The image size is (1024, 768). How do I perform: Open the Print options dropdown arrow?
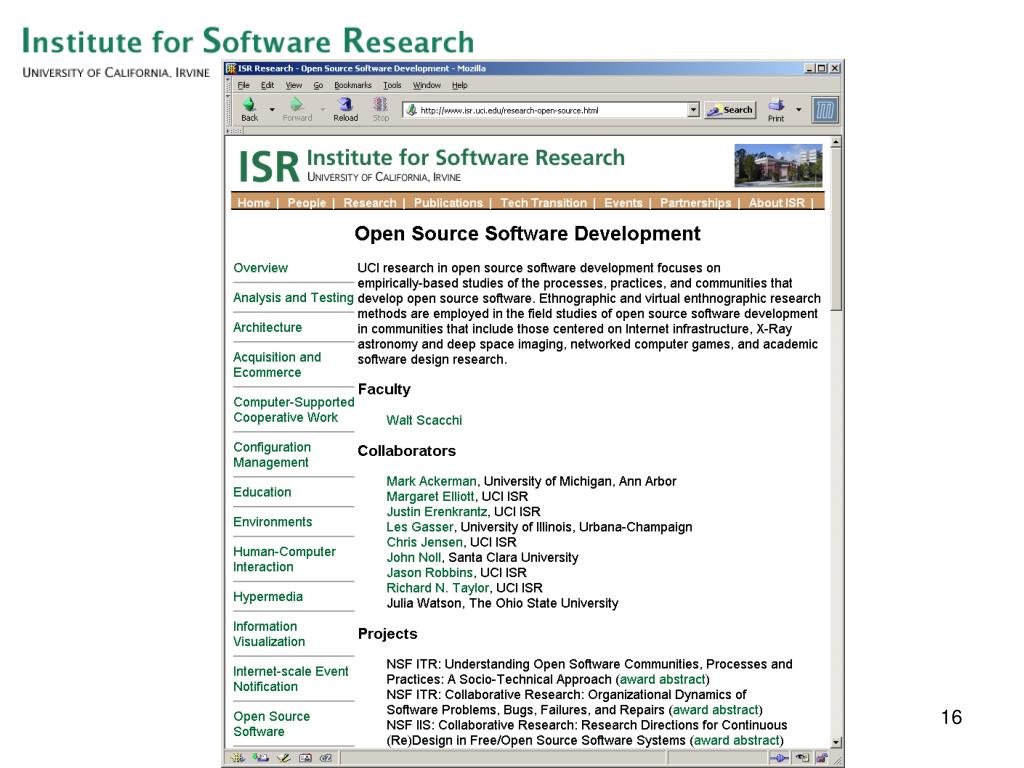point(798,110)
